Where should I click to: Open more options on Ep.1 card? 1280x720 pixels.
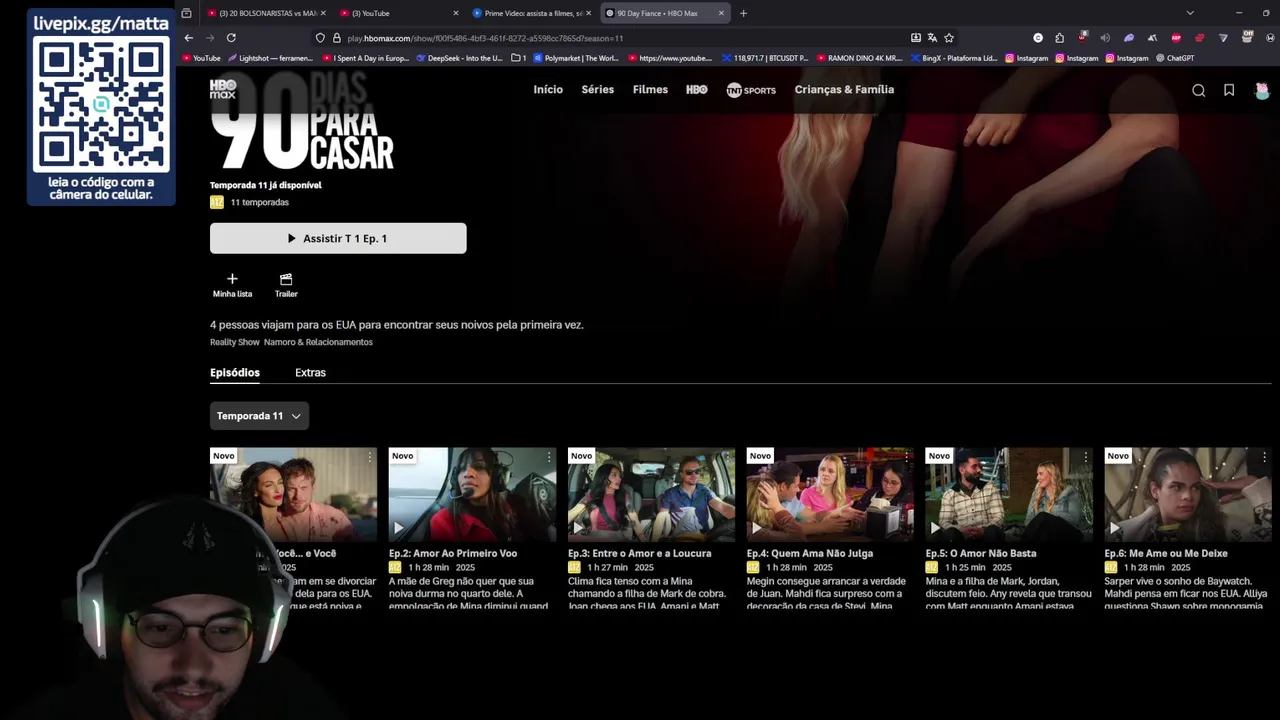tap(369, 456)
